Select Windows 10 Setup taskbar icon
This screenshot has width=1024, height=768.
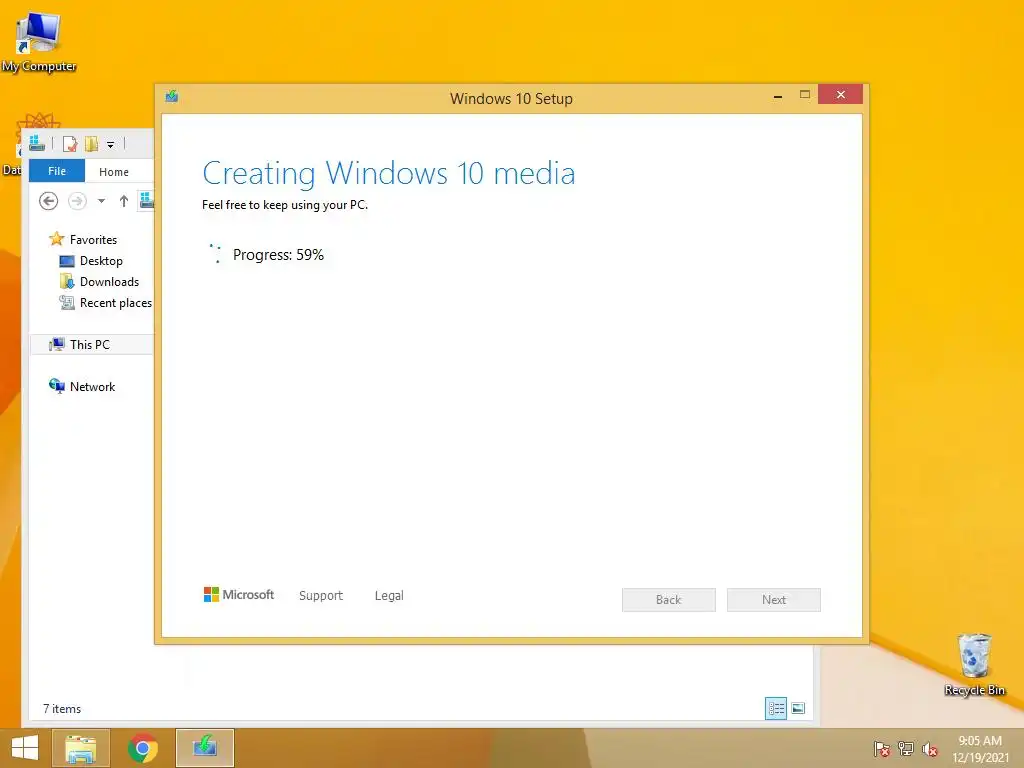[x=204, y=748]
